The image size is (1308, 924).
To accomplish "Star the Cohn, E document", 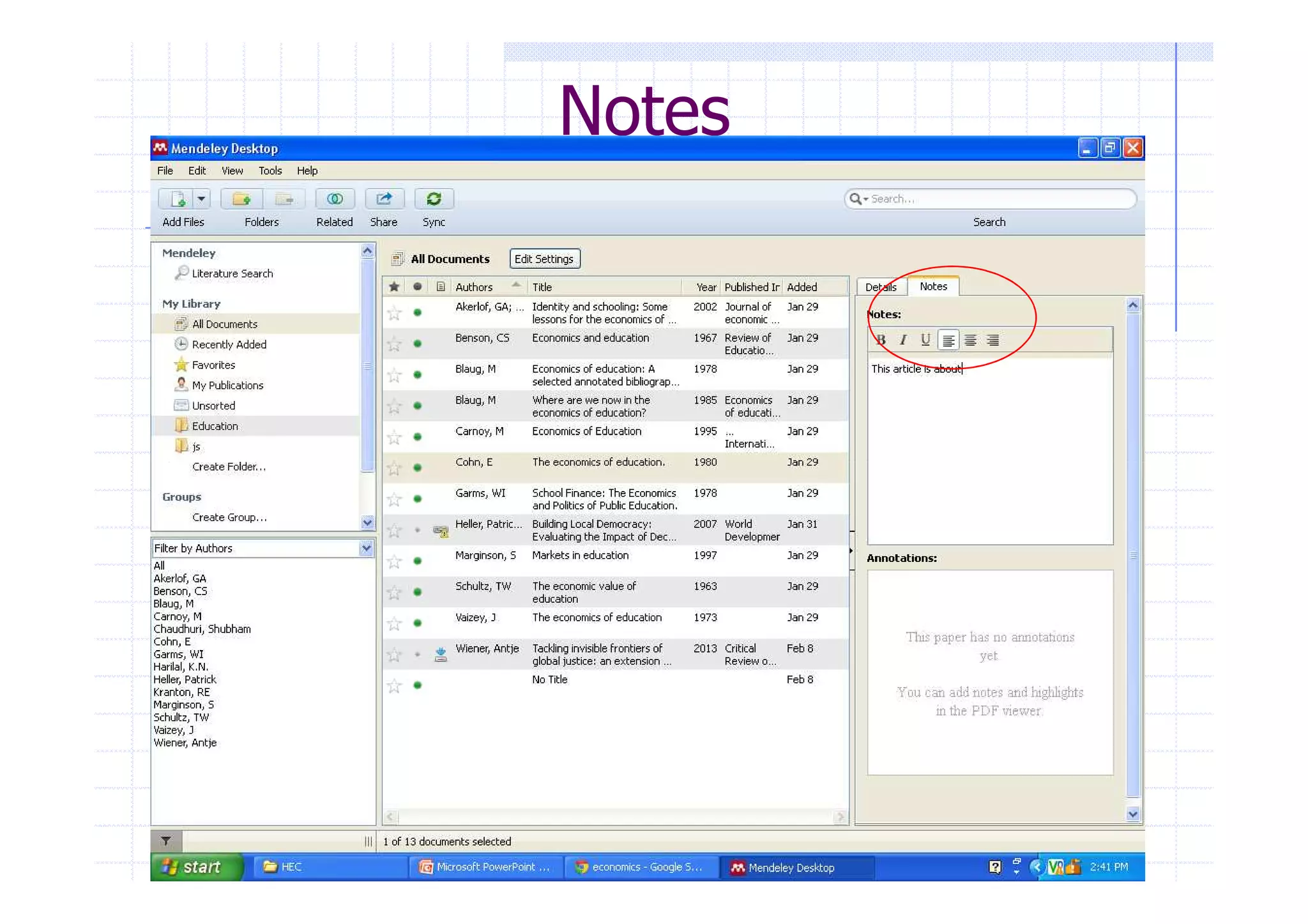I will (x=395, y=469).
